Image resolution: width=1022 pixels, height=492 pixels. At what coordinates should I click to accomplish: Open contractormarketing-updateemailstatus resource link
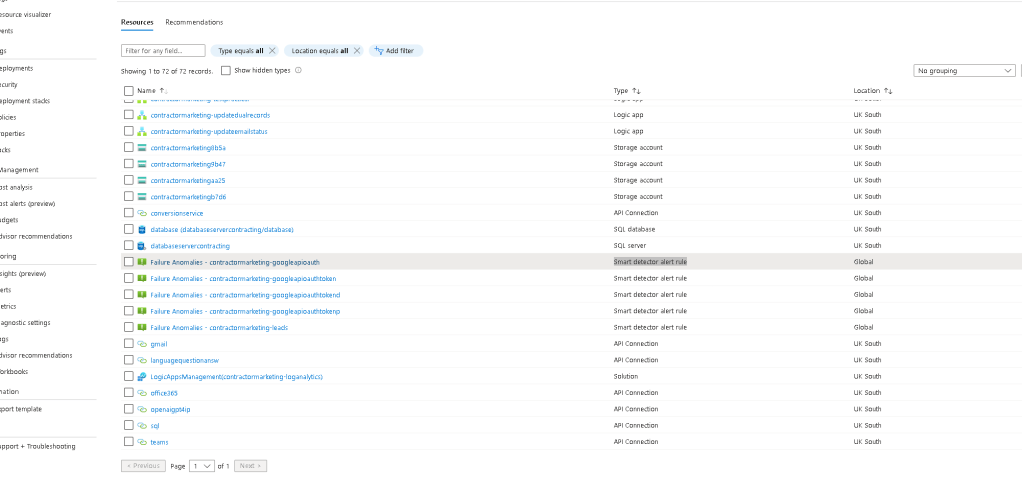coord(209,132)
